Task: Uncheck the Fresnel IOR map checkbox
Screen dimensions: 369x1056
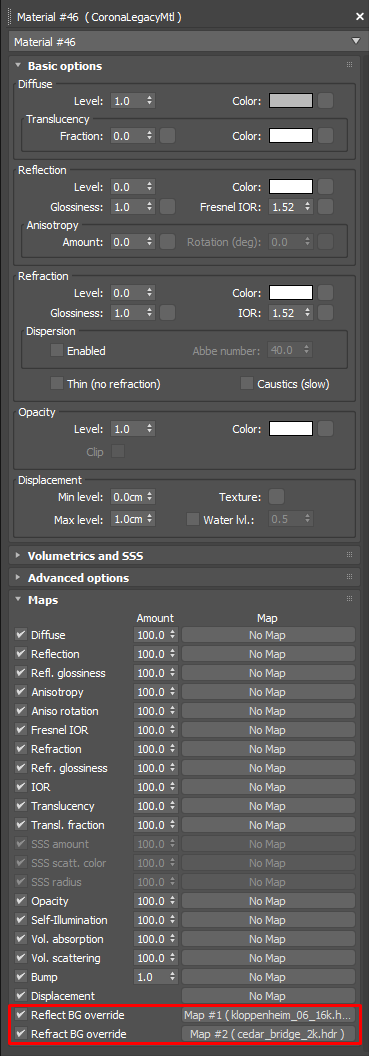Action: tap(21, 730)
